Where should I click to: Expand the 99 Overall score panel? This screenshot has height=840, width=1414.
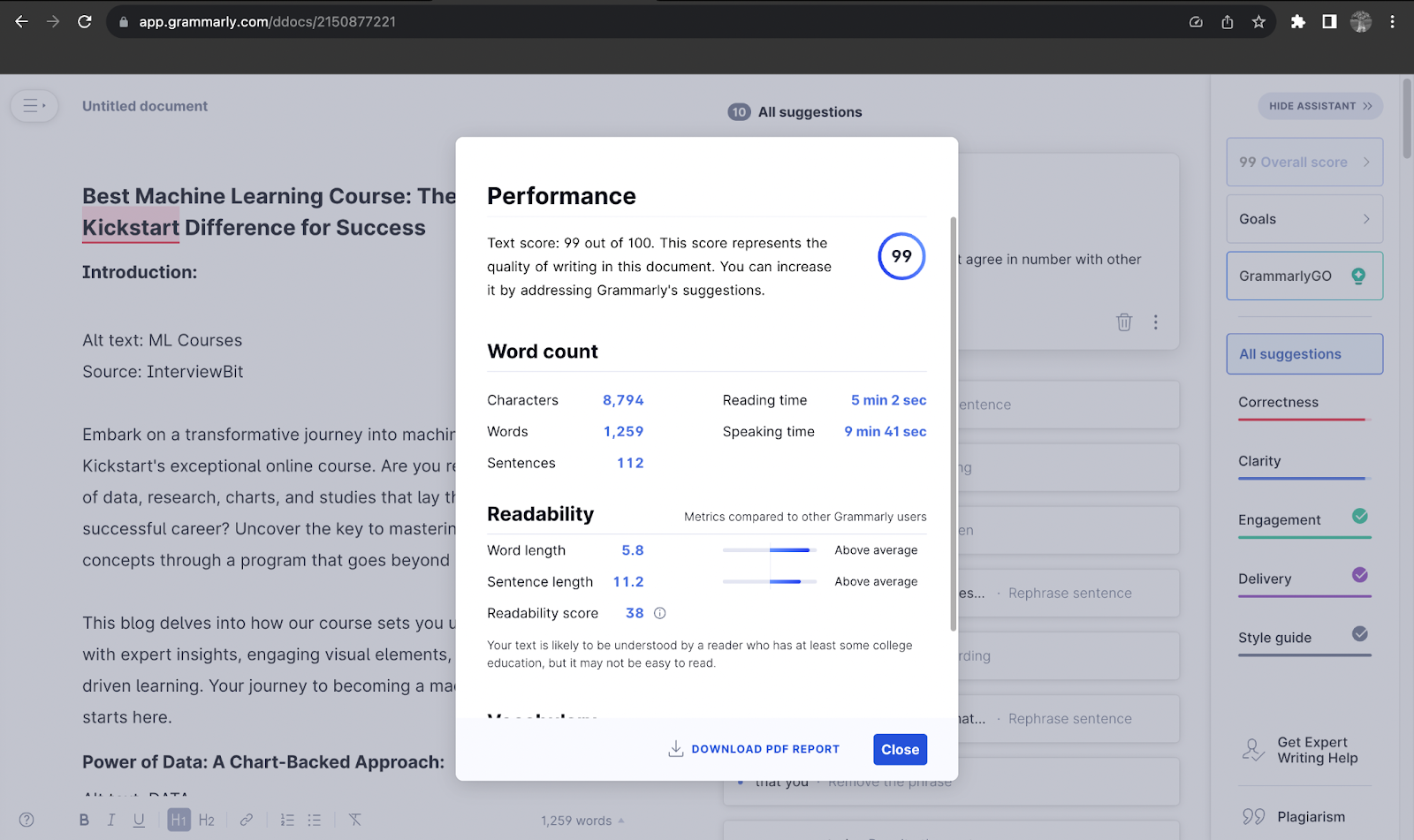[1304, 162]
